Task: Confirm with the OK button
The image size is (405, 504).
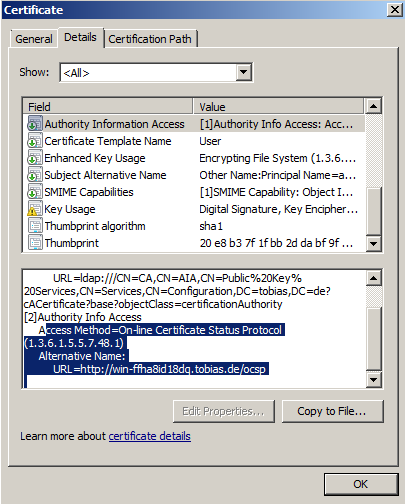Action: [361, 484]
